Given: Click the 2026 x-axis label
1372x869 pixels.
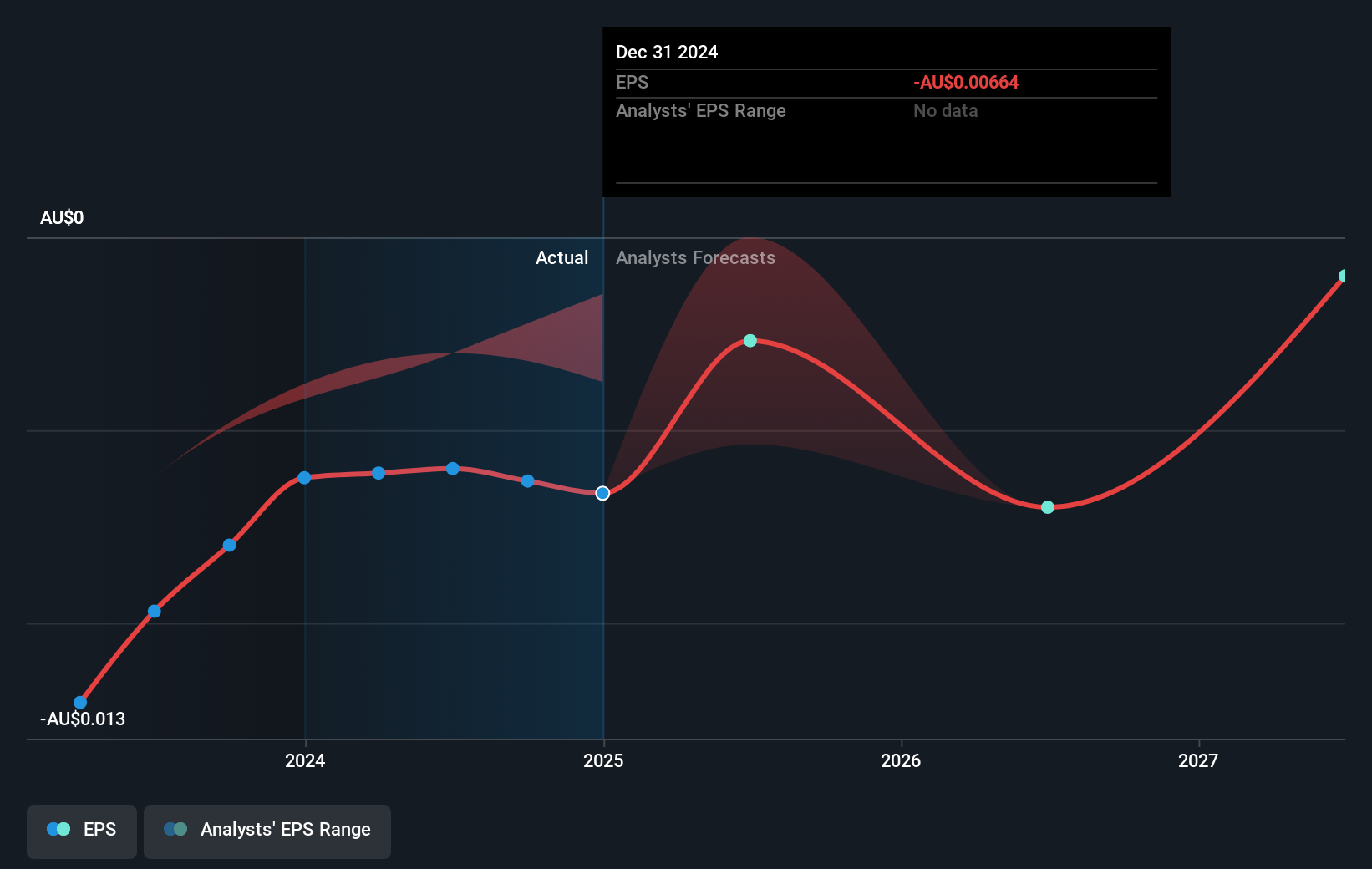Looking at the screenshot, I should (901, 760).
